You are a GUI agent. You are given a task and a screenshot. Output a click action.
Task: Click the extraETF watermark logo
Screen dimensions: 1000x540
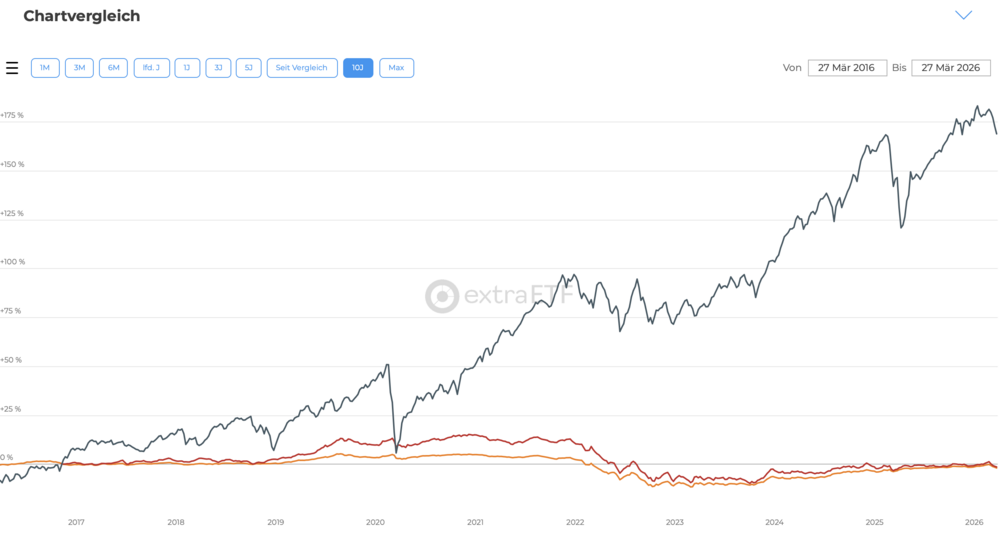[499, 297]
